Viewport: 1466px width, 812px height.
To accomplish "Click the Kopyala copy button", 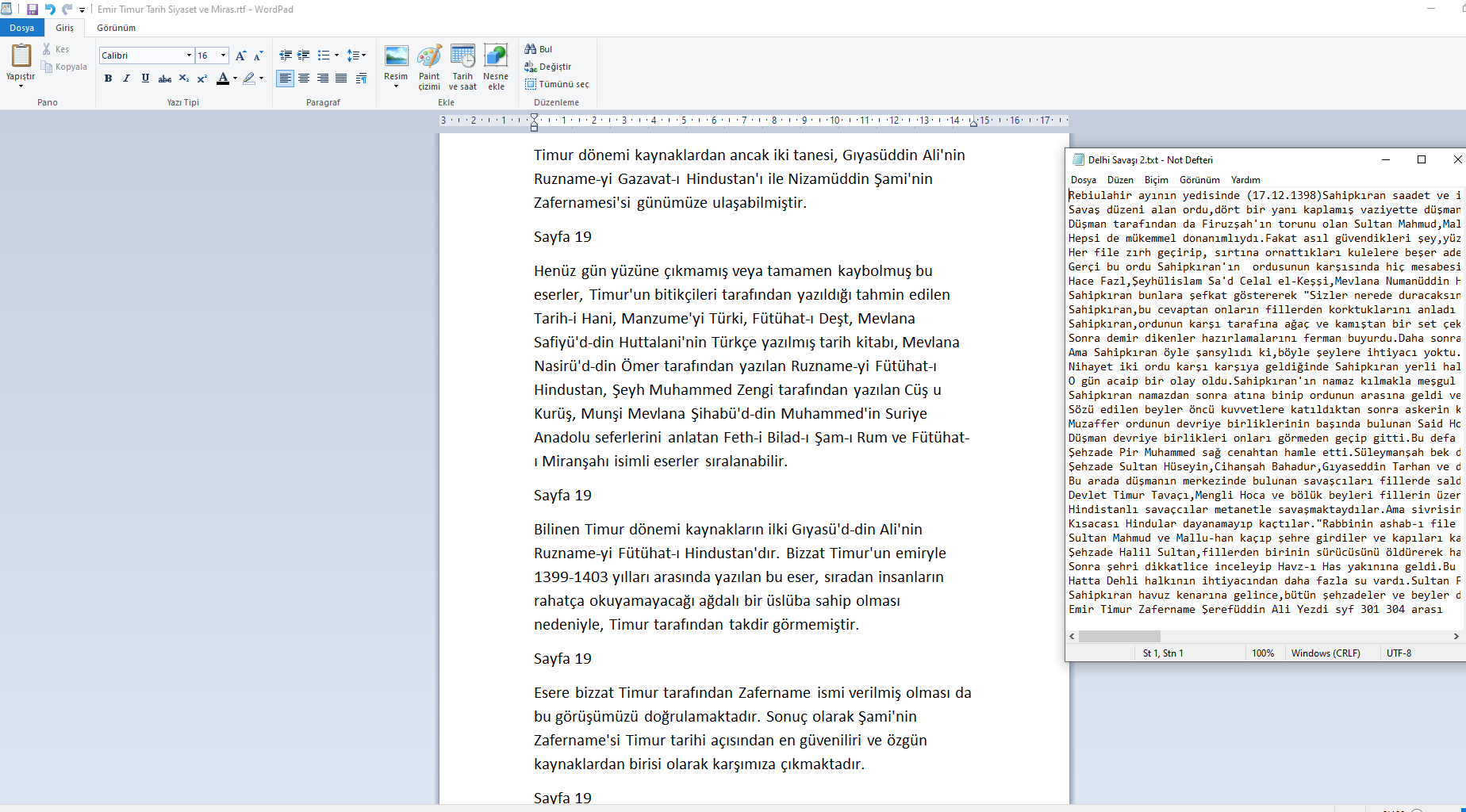I will pos(63,67).
